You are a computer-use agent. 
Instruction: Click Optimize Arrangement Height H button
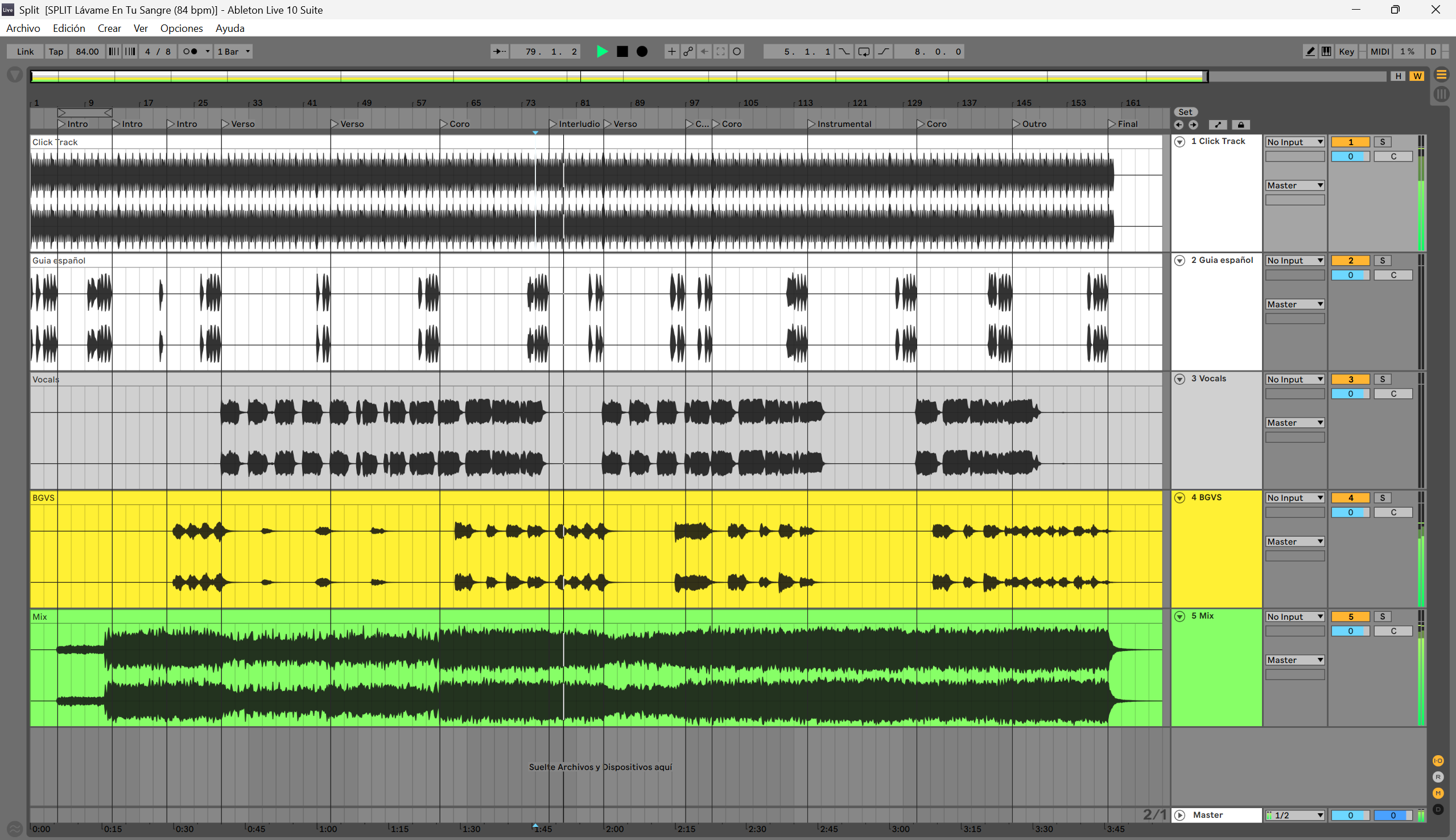(x=1397, y=76)
